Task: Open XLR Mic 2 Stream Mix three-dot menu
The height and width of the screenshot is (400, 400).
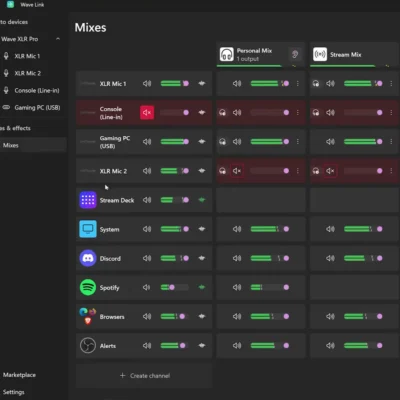Action: (391, 171)
